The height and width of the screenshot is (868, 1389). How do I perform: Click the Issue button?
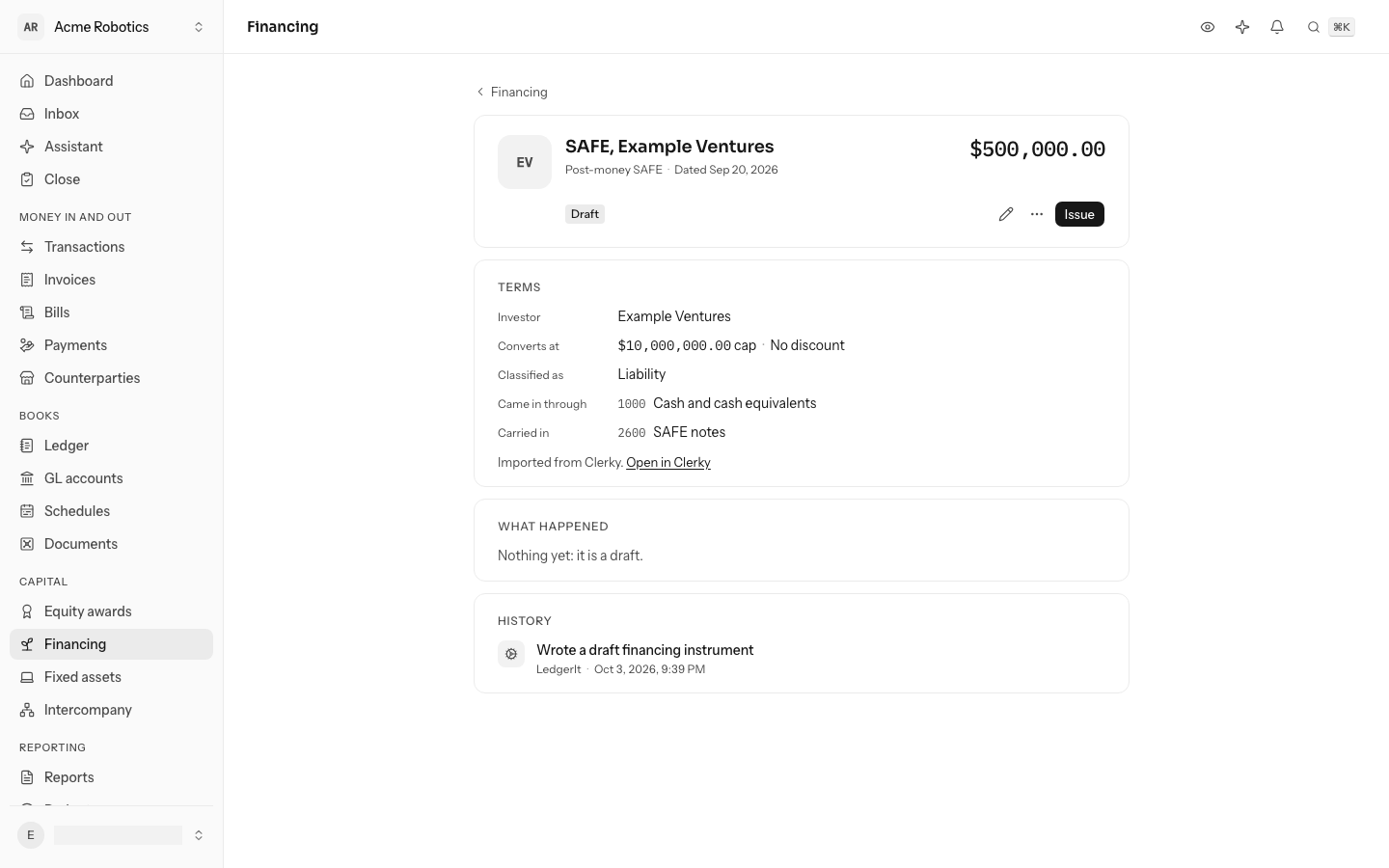[1079, 214]
